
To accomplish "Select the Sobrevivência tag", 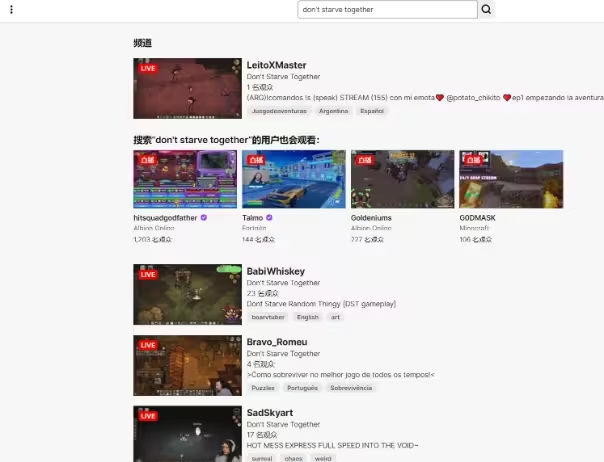I will 351,388.
